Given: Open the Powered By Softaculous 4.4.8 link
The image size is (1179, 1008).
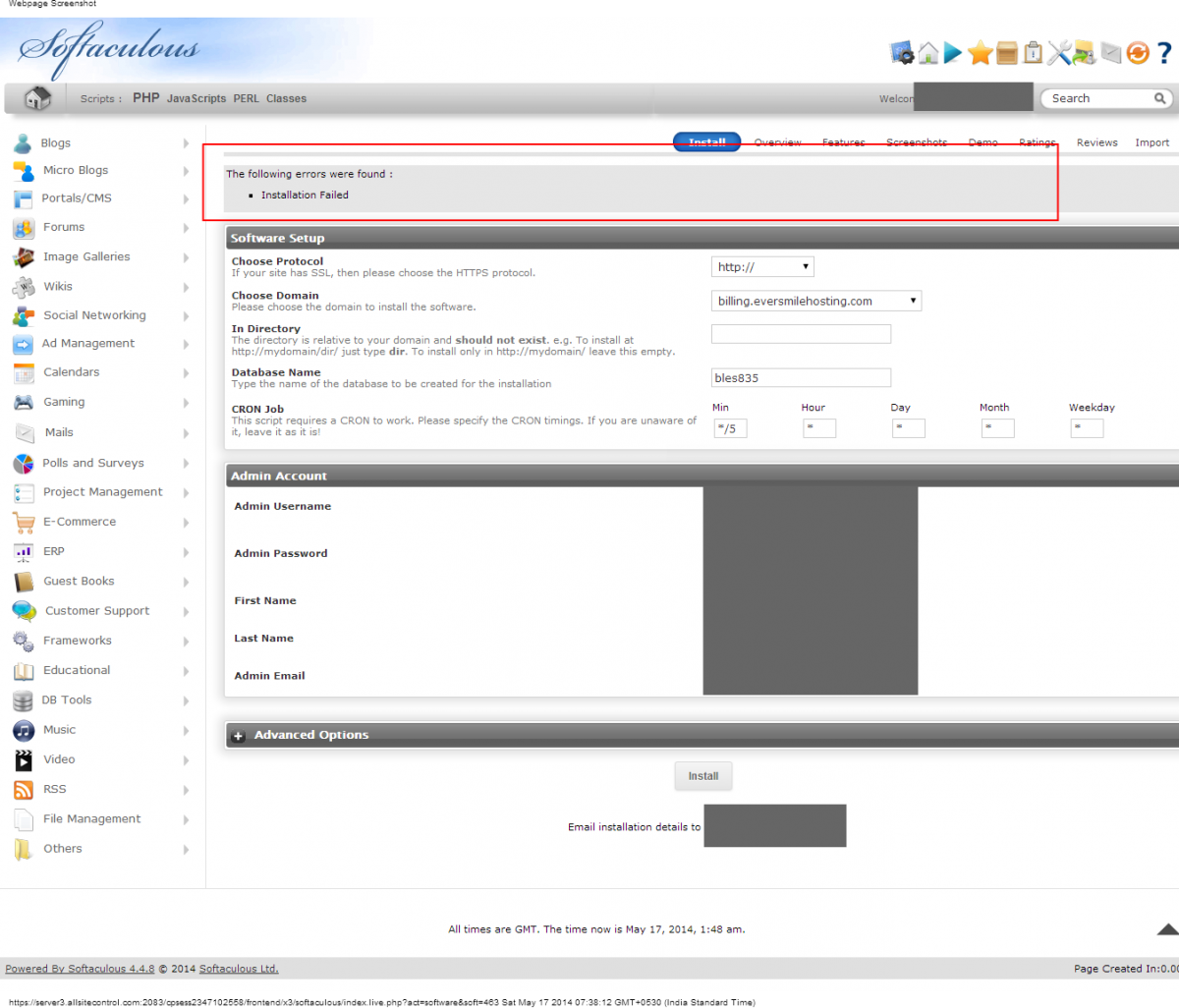Looking at the screenshot, I should pyautogui.click(x=80, y=969).
